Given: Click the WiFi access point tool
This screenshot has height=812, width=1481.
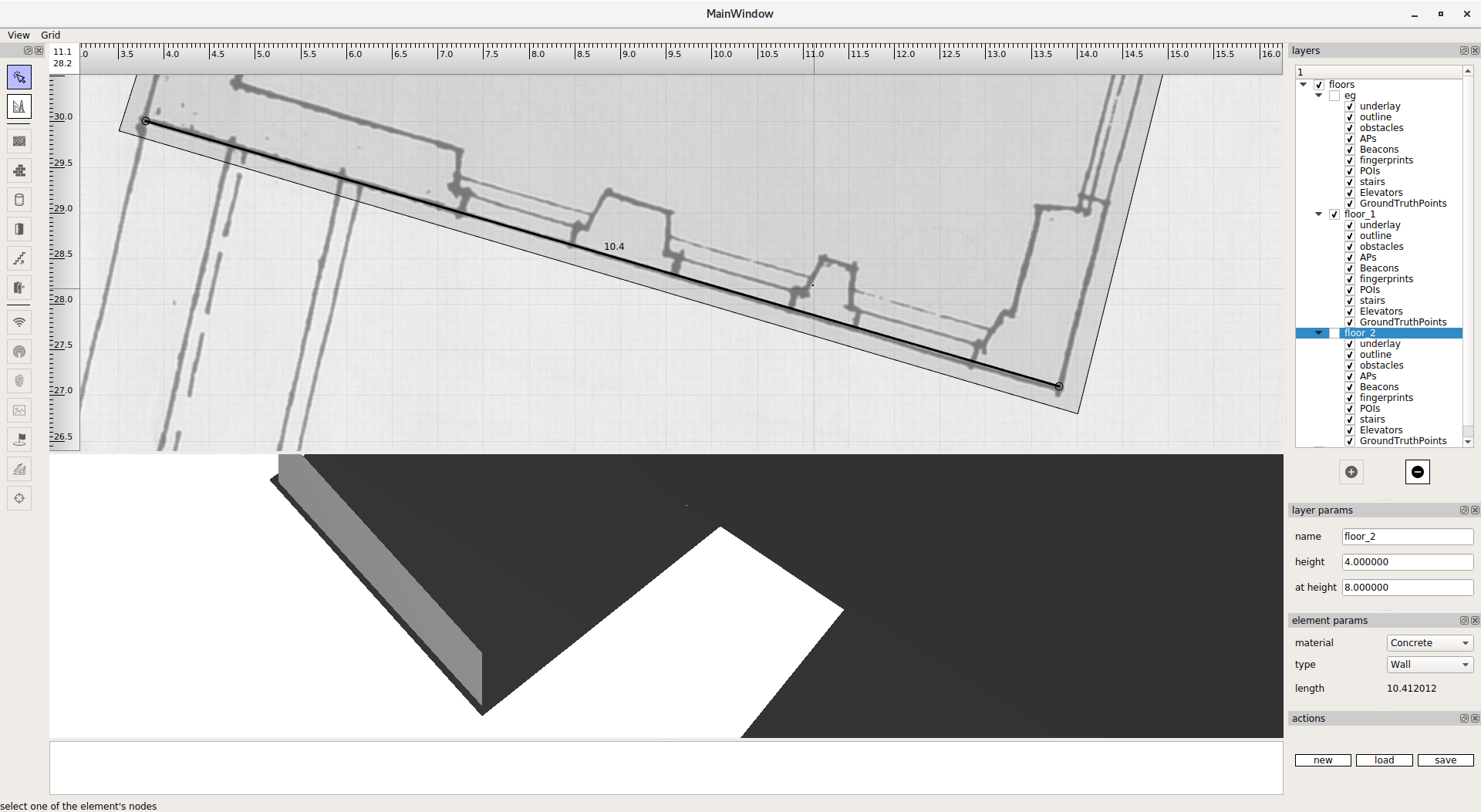Looking at the screenshot, I should pos(19,322).
